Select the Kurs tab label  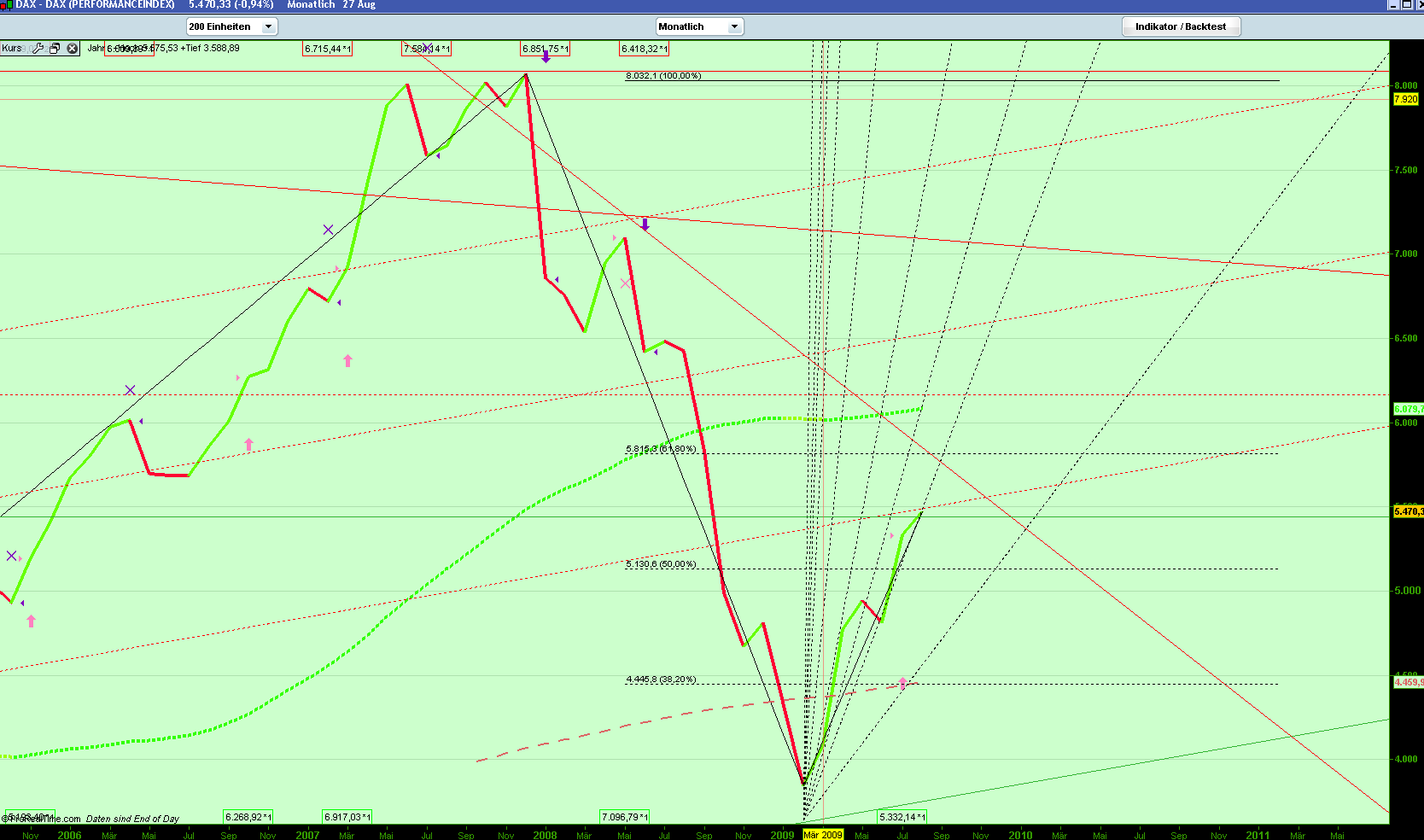(12, 48)
